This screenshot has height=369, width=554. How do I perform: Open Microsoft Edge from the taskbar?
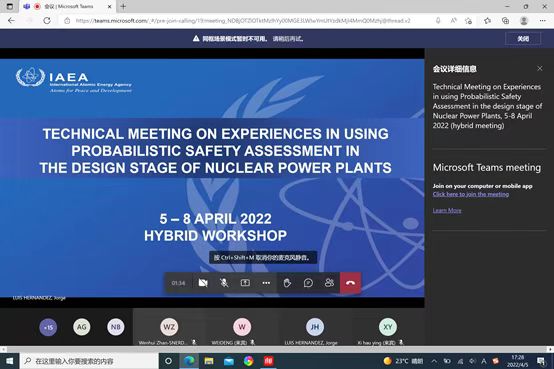(189, 361)
